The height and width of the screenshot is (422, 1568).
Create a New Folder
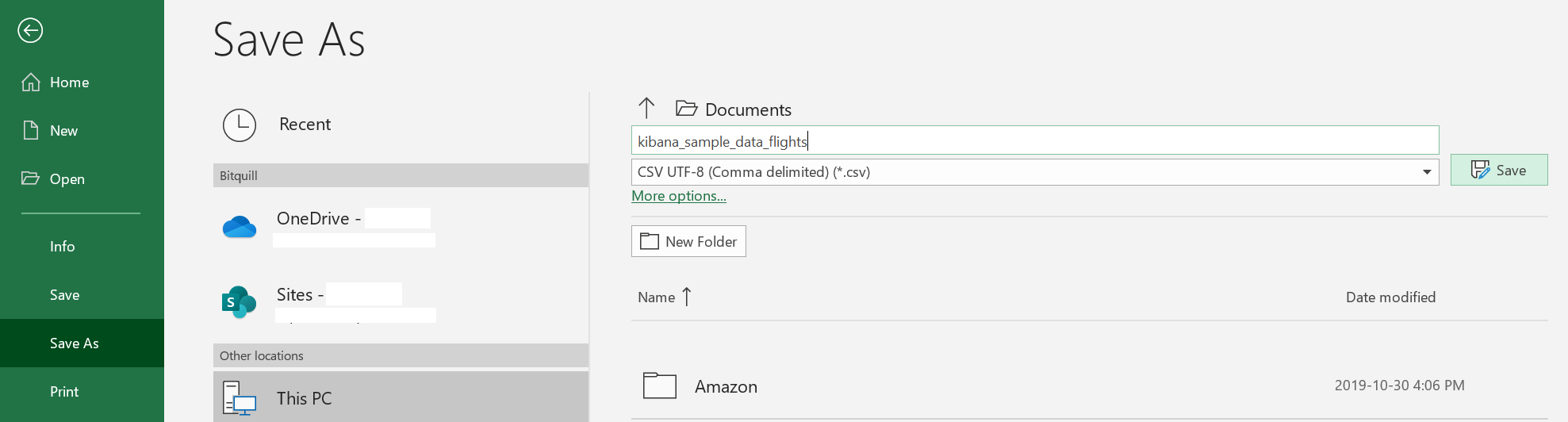(x=688, y=241)
